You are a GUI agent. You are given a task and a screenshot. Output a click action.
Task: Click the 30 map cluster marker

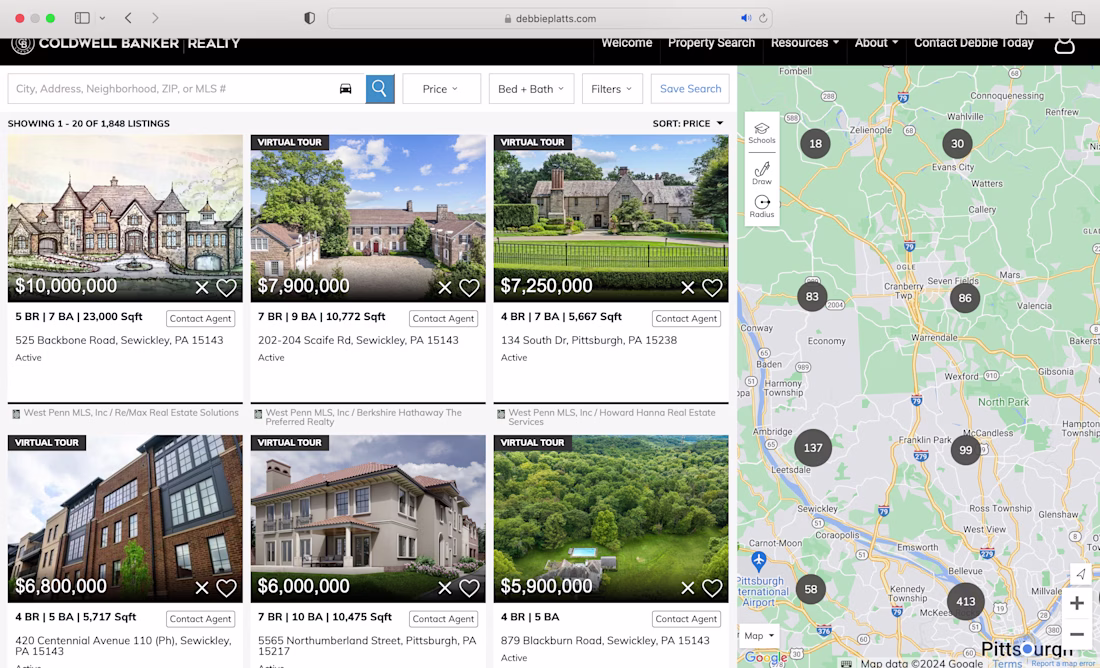pyautogui.click(x=957, y=144)
